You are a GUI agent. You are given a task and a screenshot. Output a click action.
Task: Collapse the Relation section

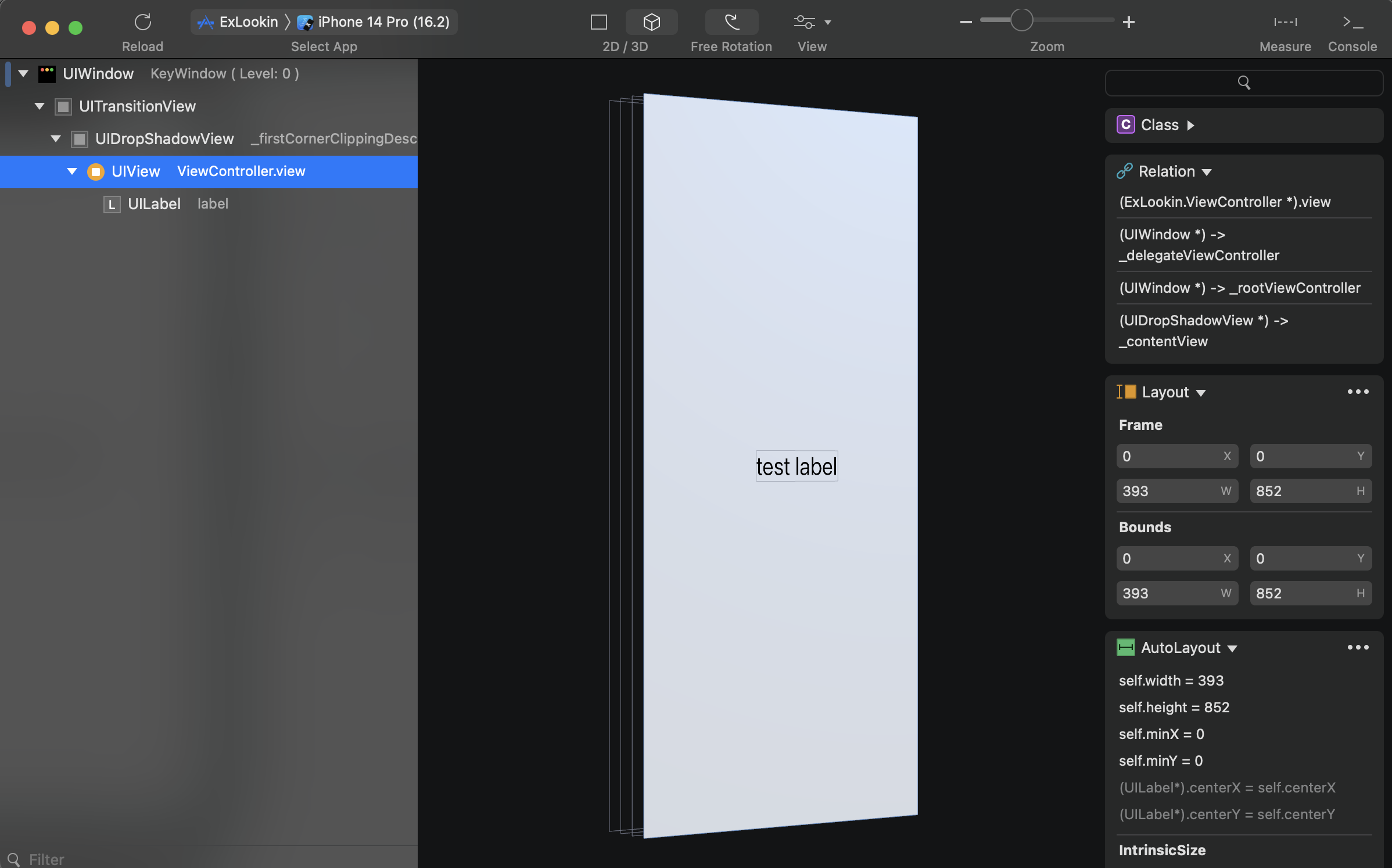1207,172
